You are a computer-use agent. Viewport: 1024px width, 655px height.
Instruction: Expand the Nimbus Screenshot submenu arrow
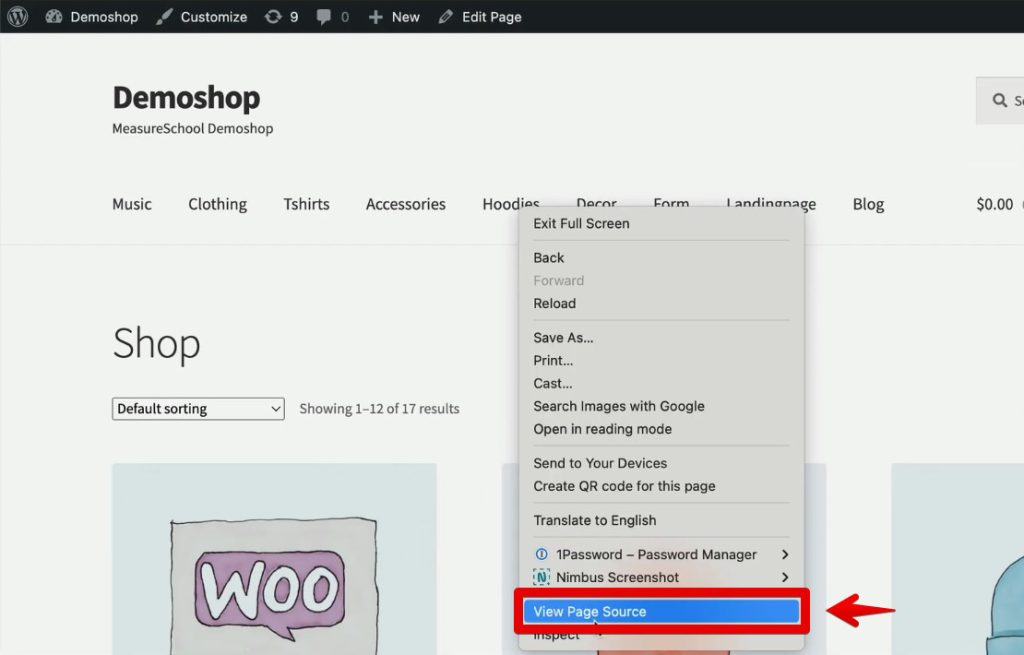784,577
